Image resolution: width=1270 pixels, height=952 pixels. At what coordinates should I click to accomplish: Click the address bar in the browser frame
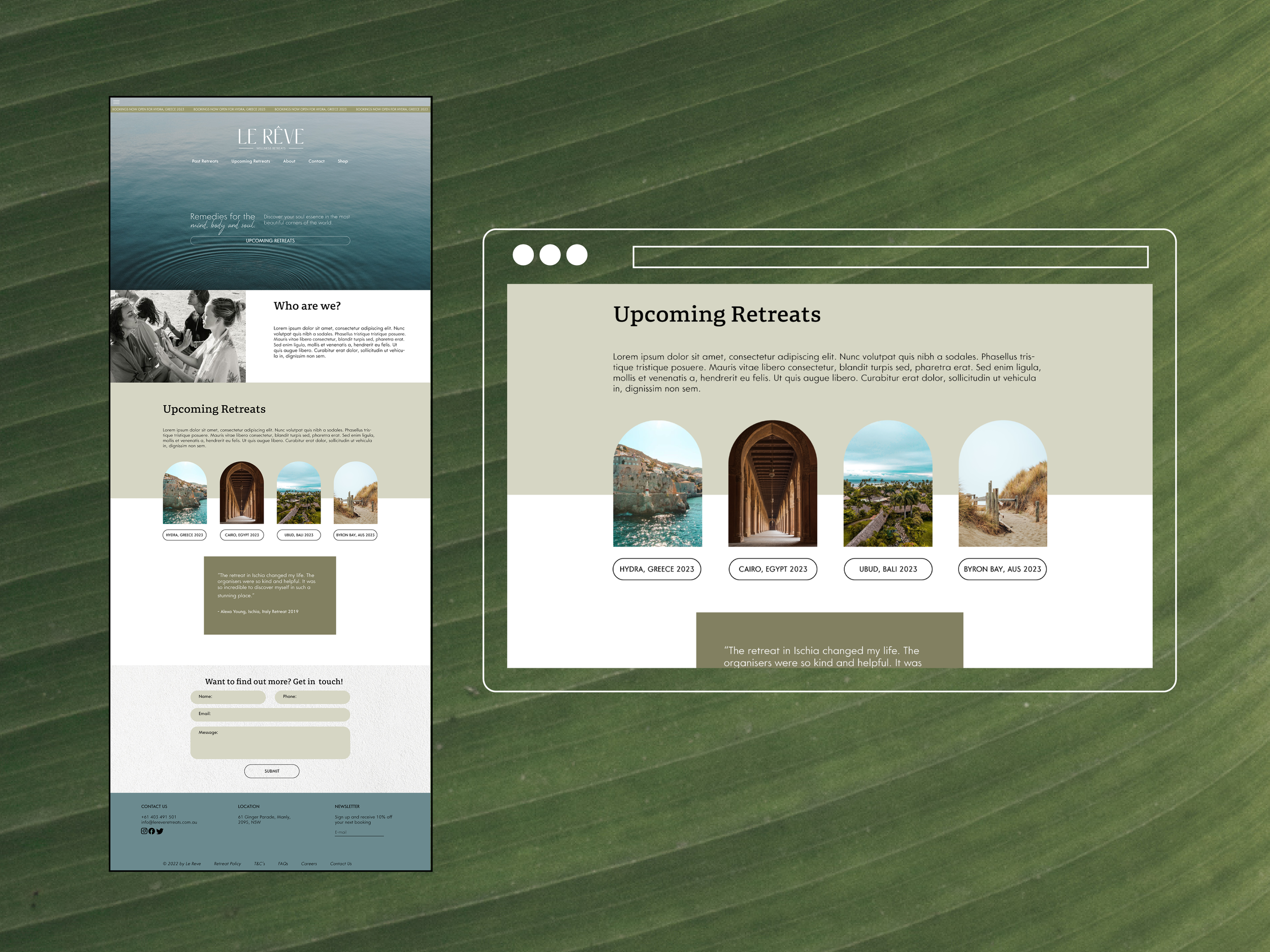point(891,257)
